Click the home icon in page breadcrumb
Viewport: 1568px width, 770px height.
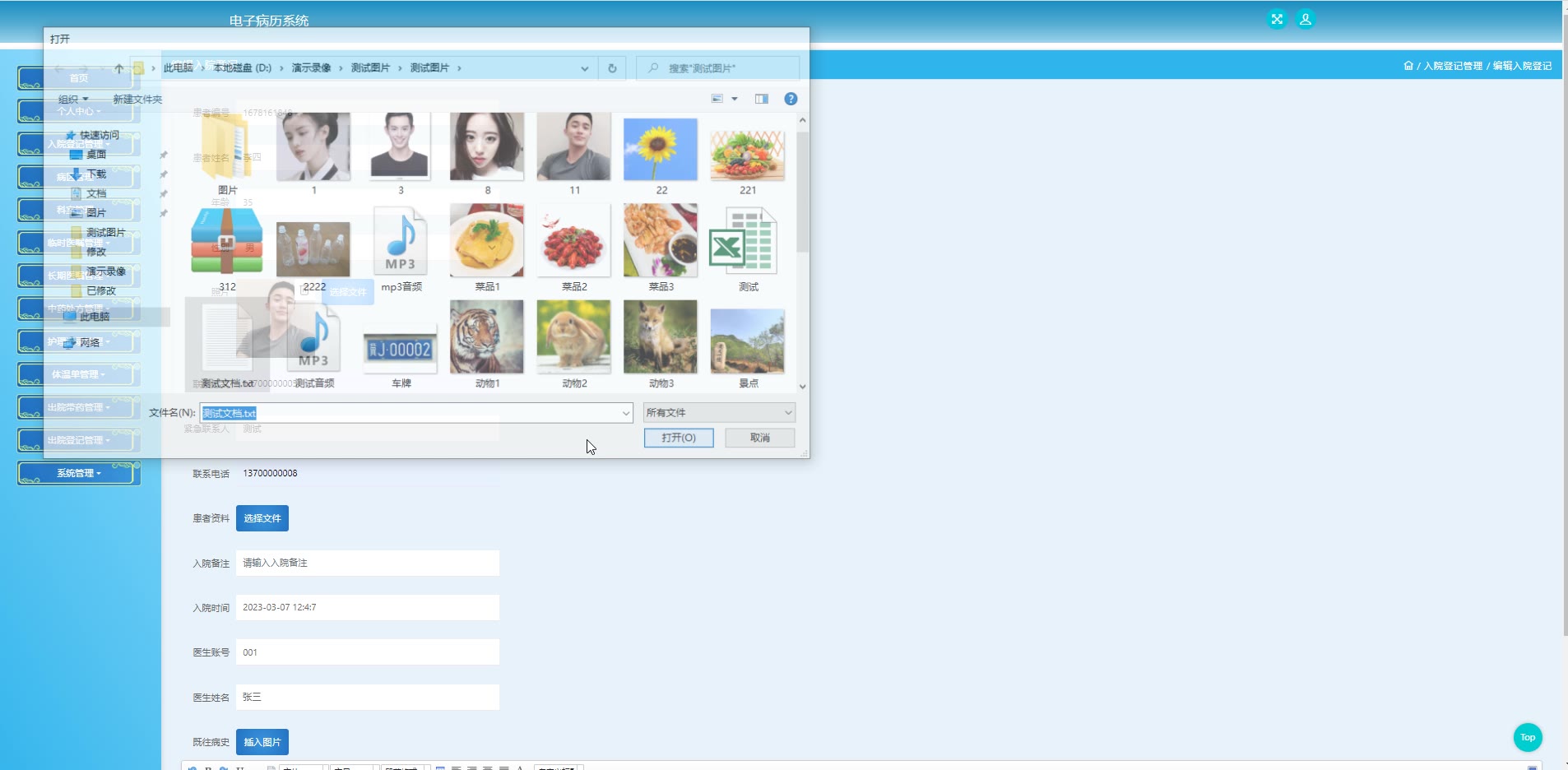(x=1408, y=66)
